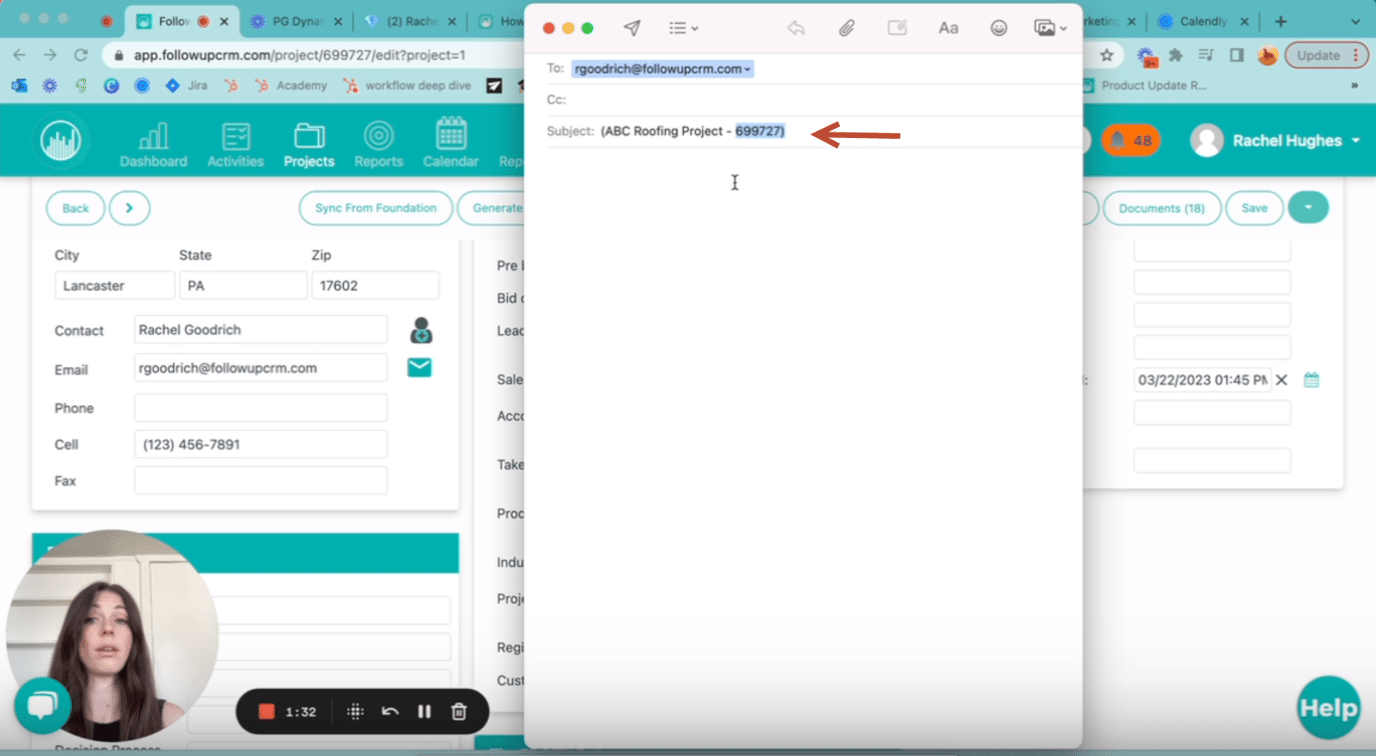Open the contact person icon beside Rachel Goodrich
The width and height of the screenshot is (1376, 756).
(420, 330)
